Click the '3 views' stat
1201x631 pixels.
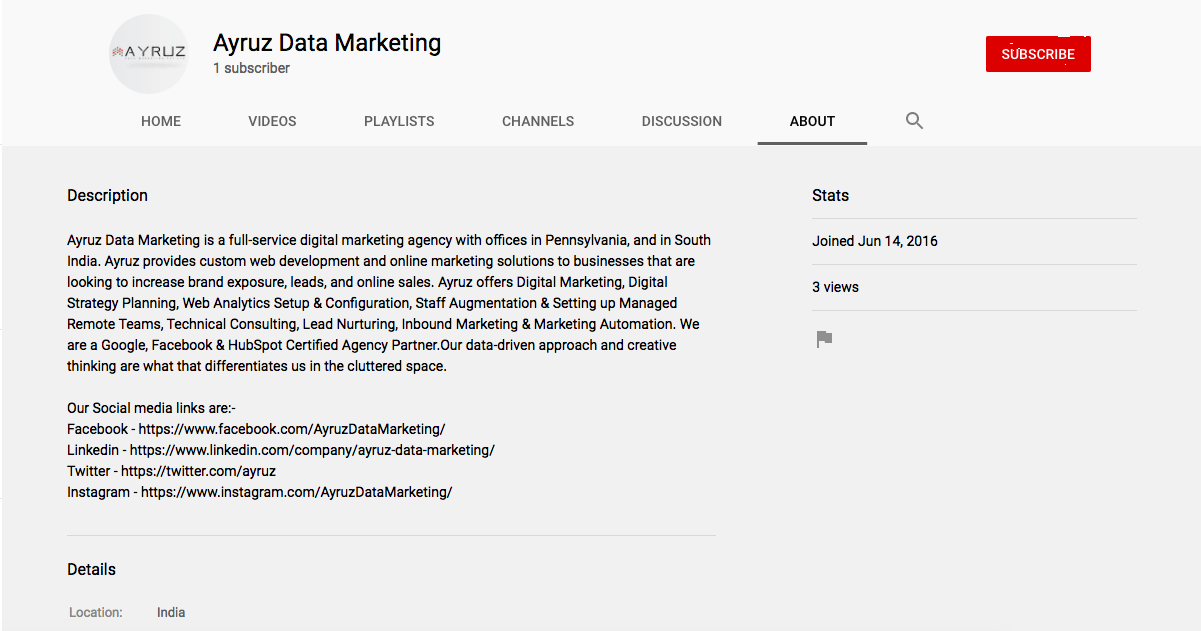(x=835, y=287)
